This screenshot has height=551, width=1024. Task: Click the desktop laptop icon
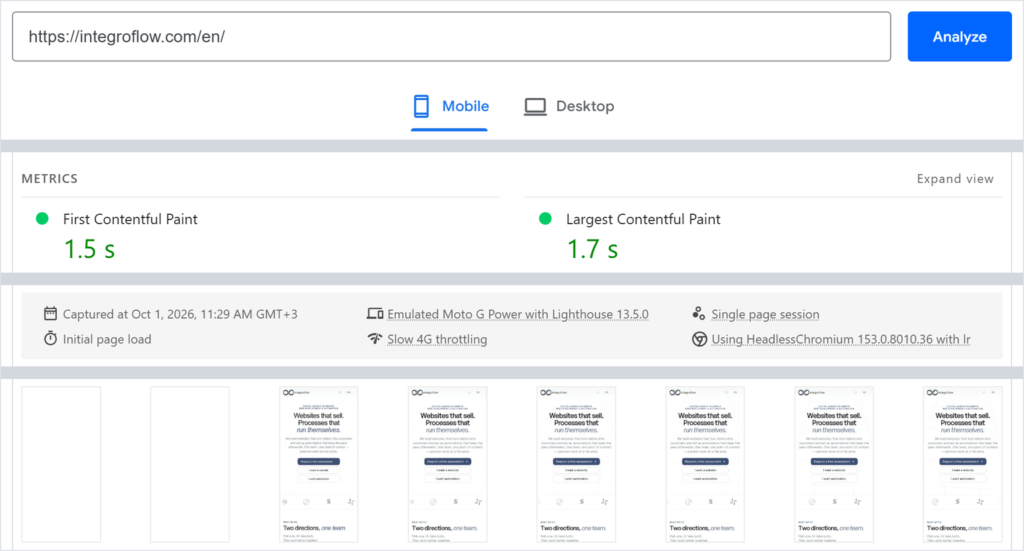(x=535, y=106)
